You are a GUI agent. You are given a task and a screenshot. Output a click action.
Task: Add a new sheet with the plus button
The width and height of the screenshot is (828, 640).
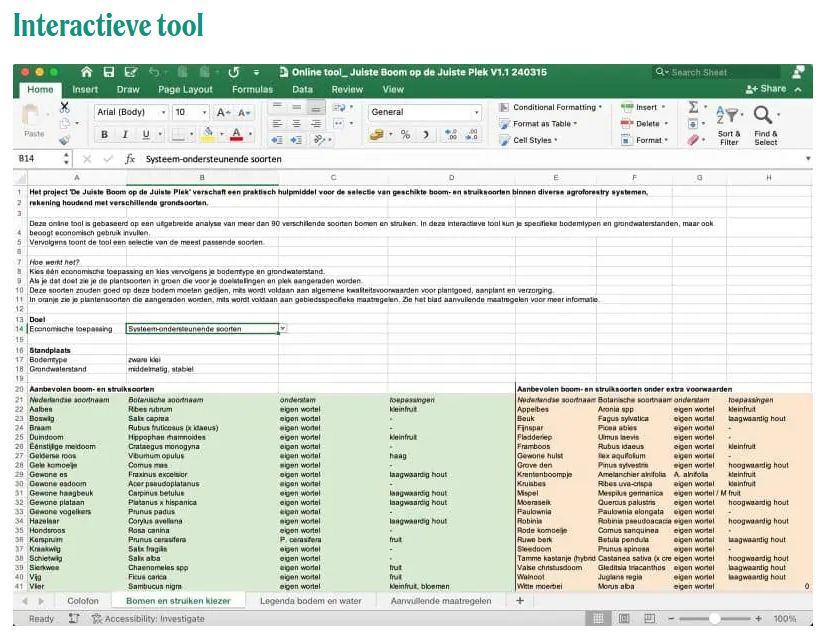click(x=520, y=600)
